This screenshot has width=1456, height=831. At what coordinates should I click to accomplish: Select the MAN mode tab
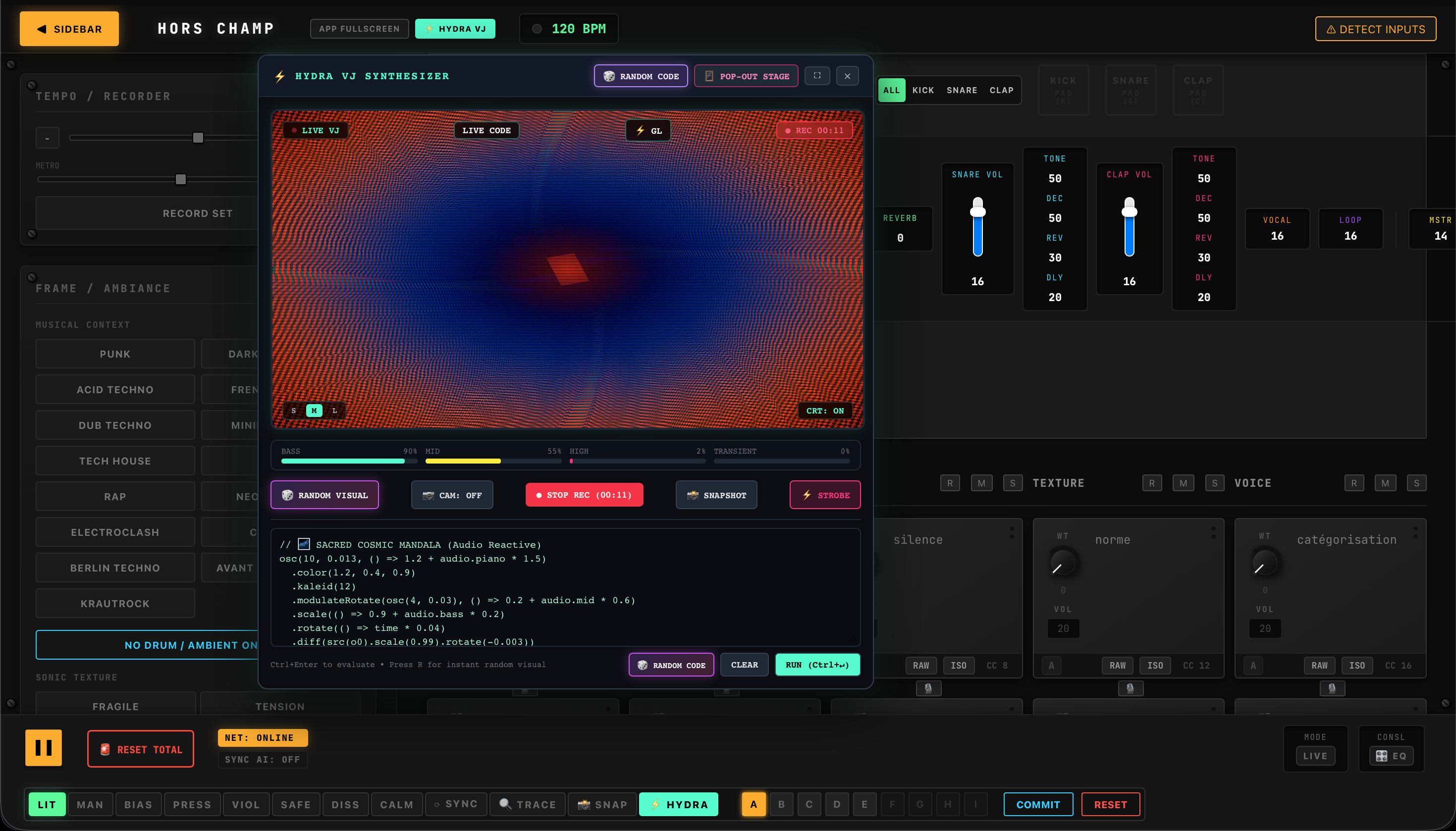click(90, 804)
